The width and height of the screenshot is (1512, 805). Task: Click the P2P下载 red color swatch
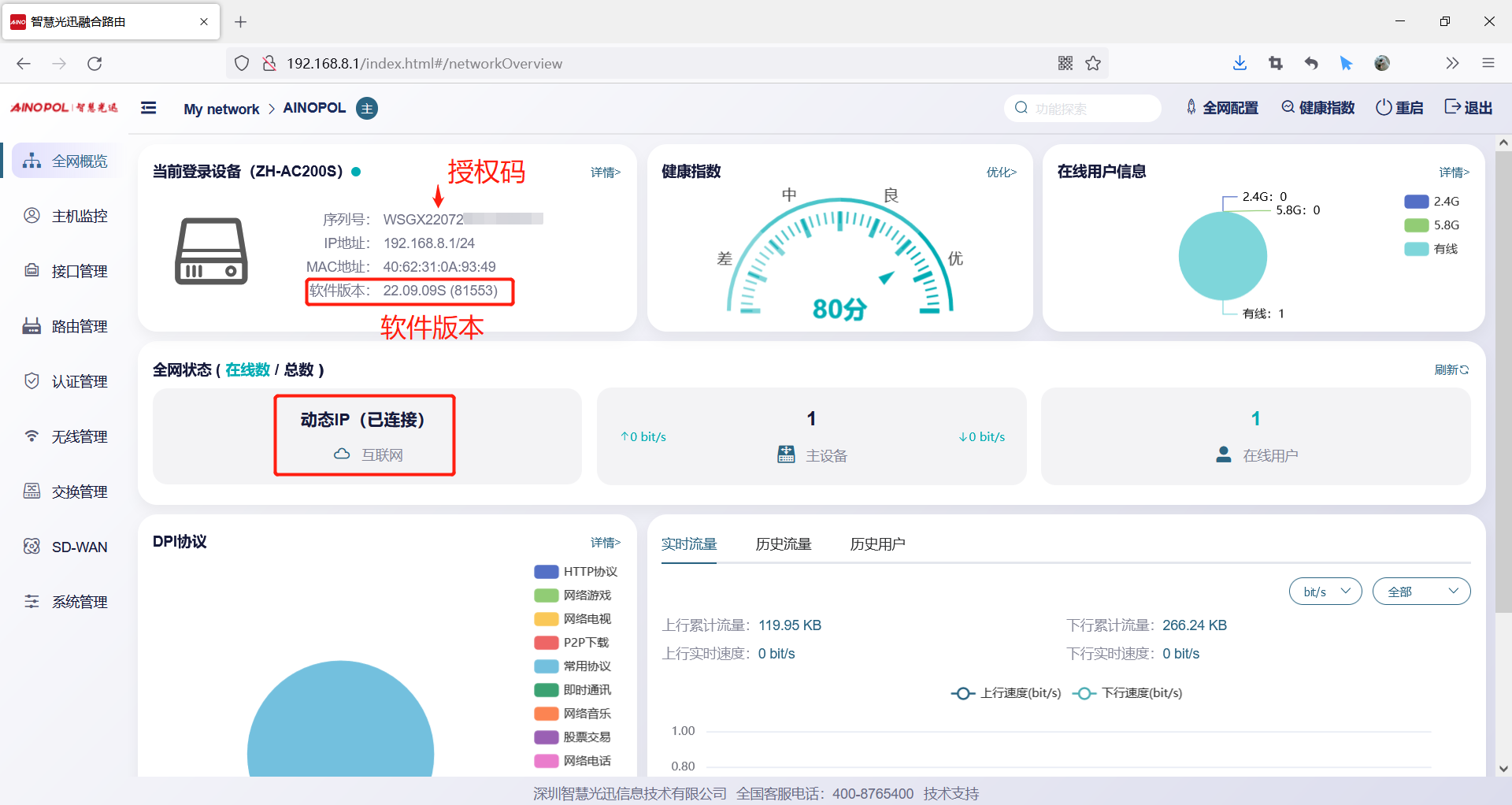tap(547, 643)
